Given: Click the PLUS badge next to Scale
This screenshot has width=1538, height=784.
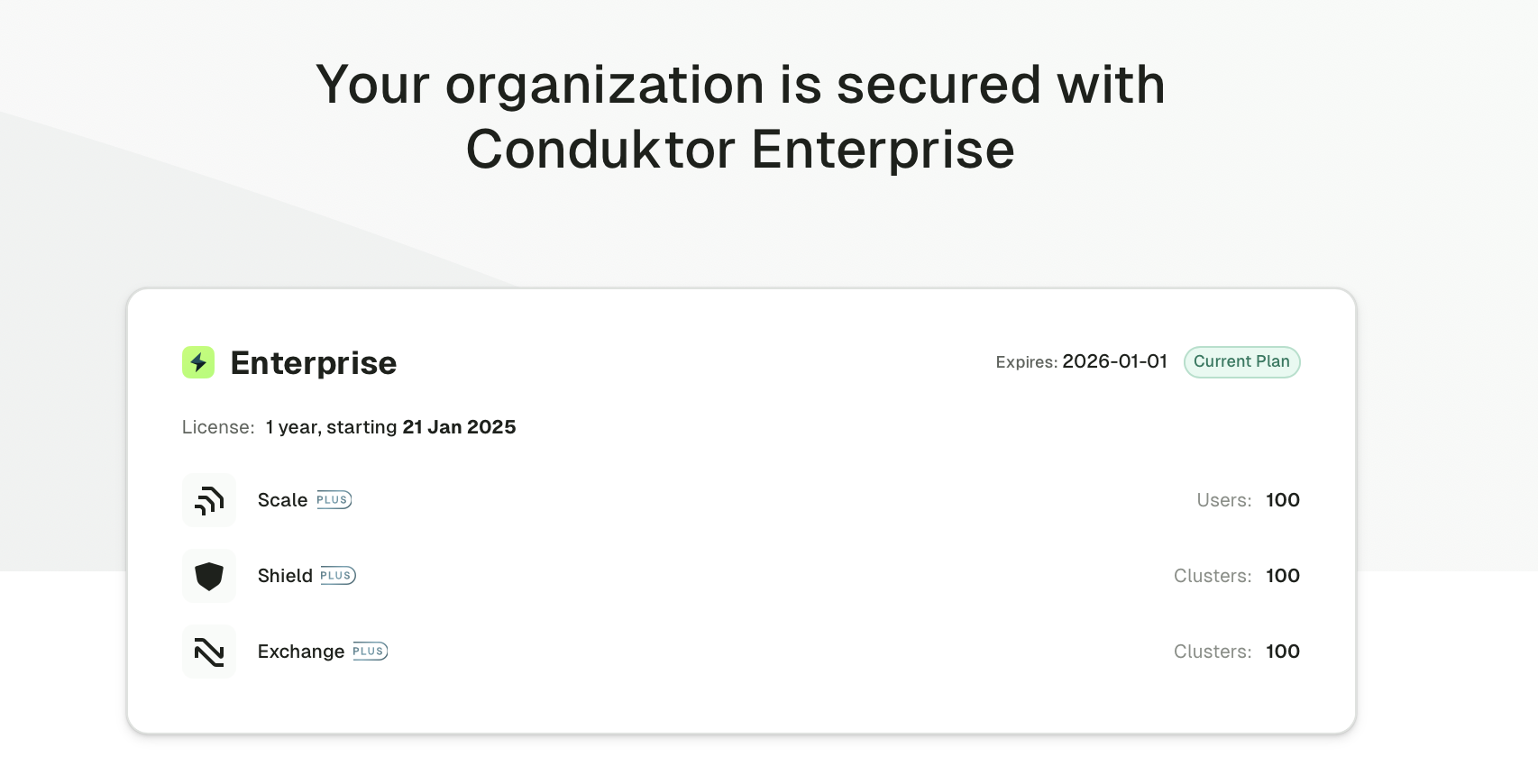Looking at the screenshot, I should tap(334, 500).
